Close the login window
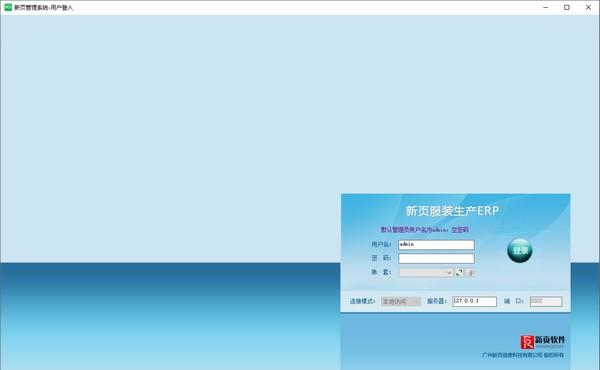This screenshot has width=600, height=370. coord(588,7)
